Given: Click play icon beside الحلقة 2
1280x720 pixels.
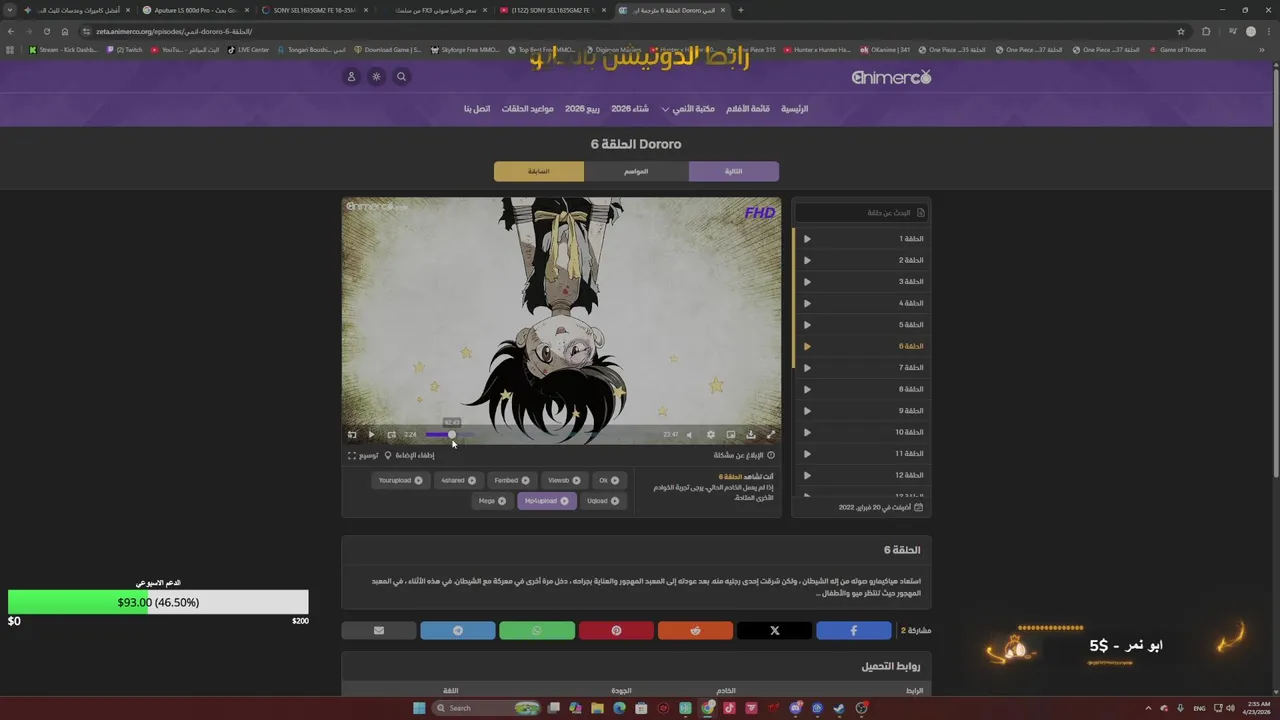Looking at the screenshot, I should point(807,261).
